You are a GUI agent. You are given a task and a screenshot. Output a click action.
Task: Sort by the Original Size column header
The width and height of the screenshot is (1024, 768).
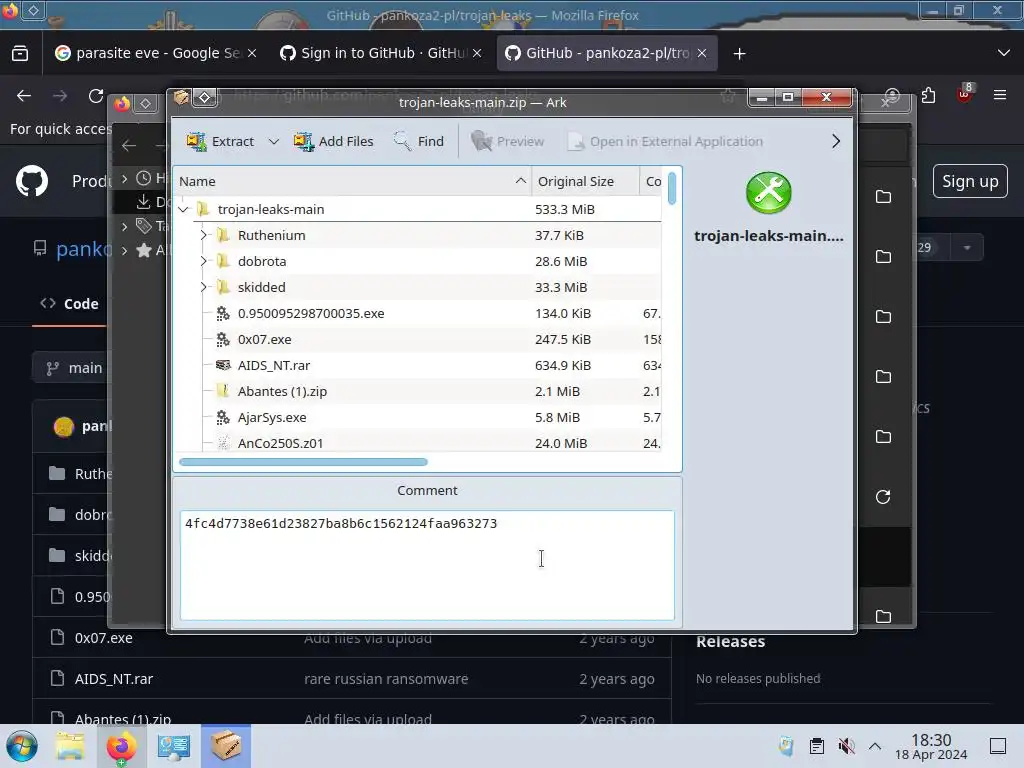point(585,181)
